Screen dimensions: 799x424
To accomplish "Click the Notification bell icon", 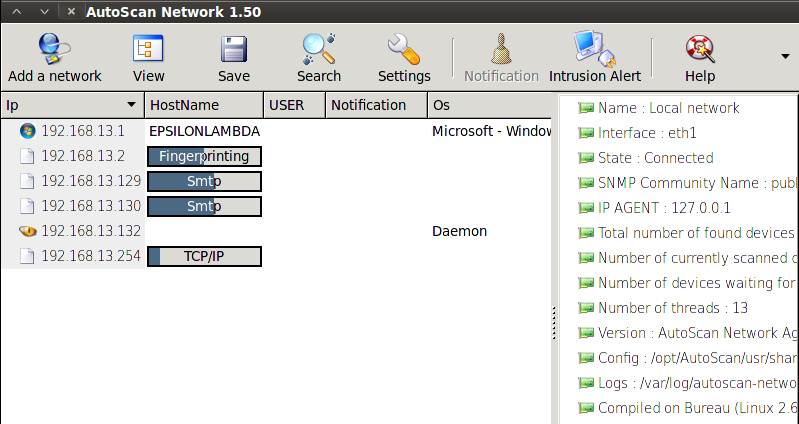I will [501, 50].
